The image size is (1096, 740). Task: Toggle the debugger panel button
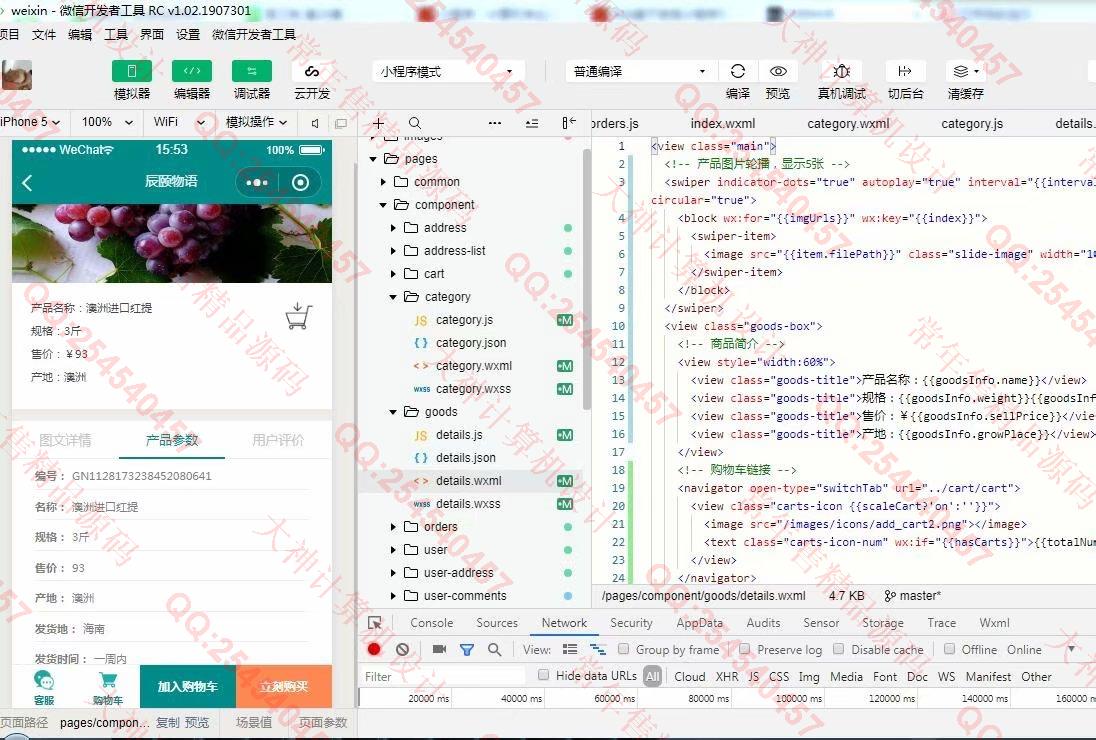pos(252,71)
